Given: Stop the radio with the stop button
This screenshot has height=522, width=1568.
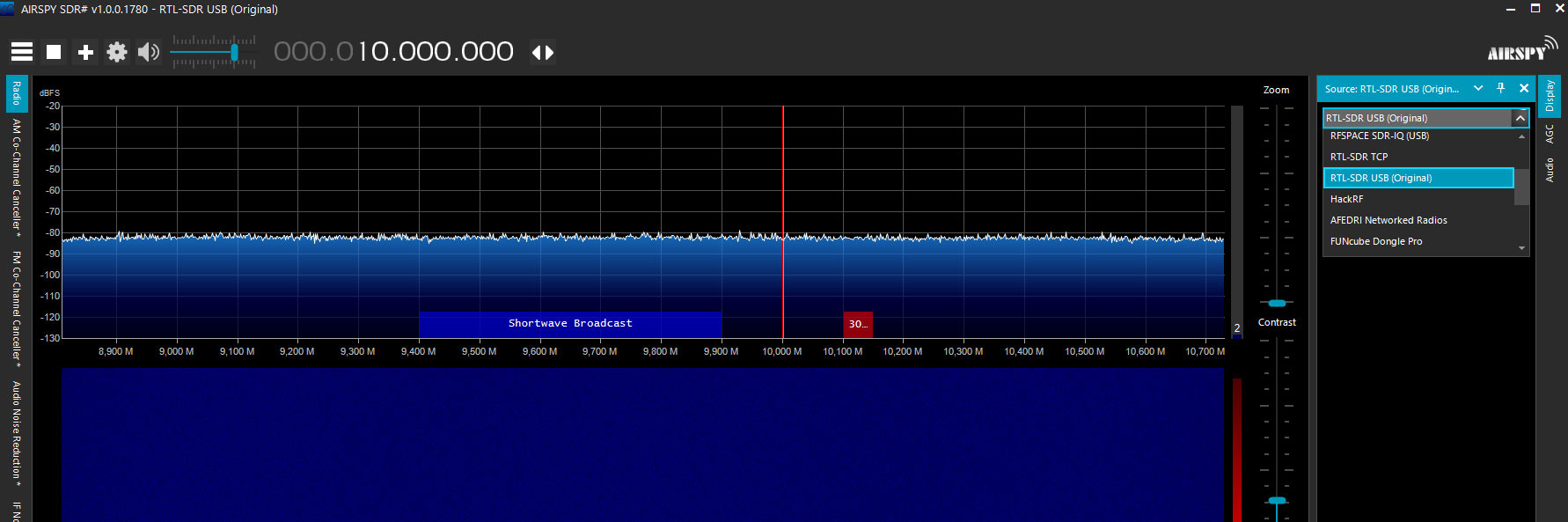Looking at the screenshot, I should [x=54, y=52].
